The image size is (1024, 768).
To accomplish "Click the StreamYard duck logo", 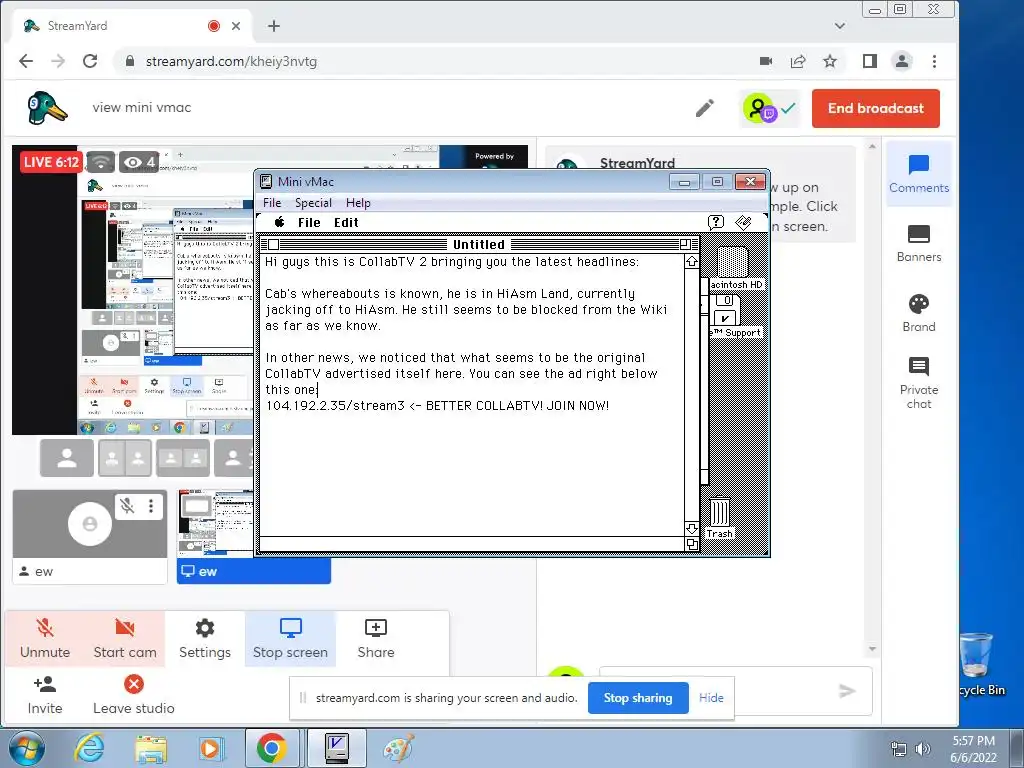I will [46, 108].
